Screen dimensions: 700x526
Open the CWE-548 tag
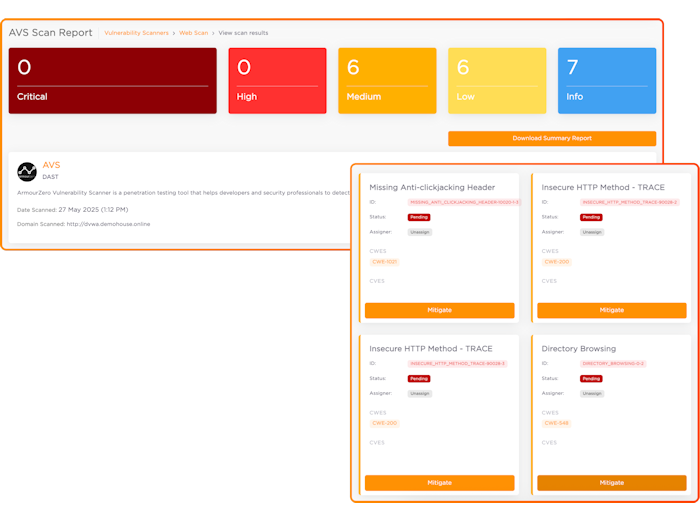tap(556, 423)
